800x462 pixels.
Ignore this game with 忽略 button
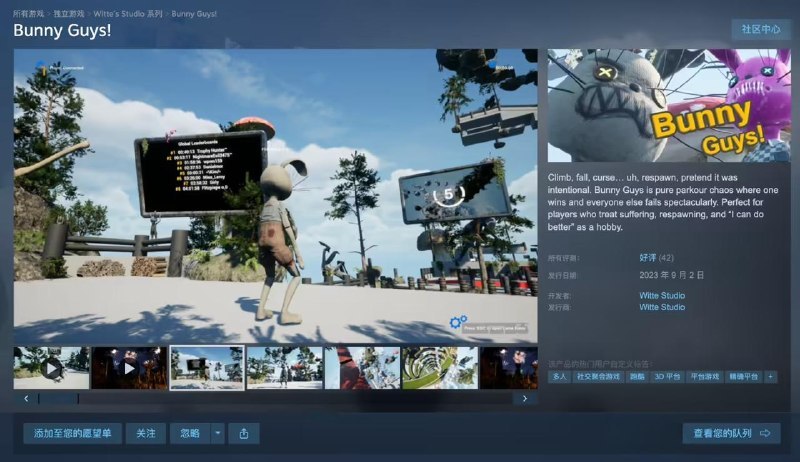click(x=190, y=433)
